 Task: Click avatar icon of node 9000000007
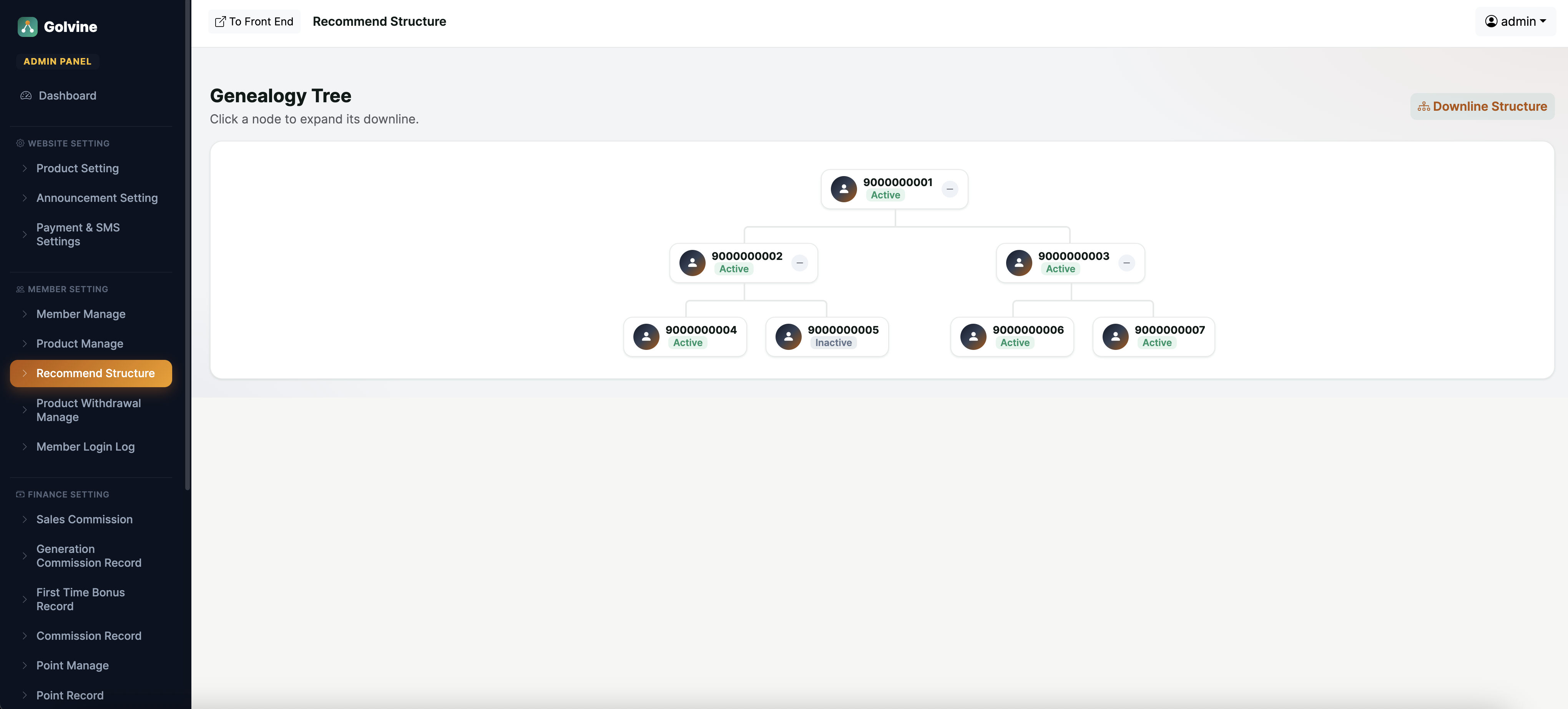click(1115, 336)
